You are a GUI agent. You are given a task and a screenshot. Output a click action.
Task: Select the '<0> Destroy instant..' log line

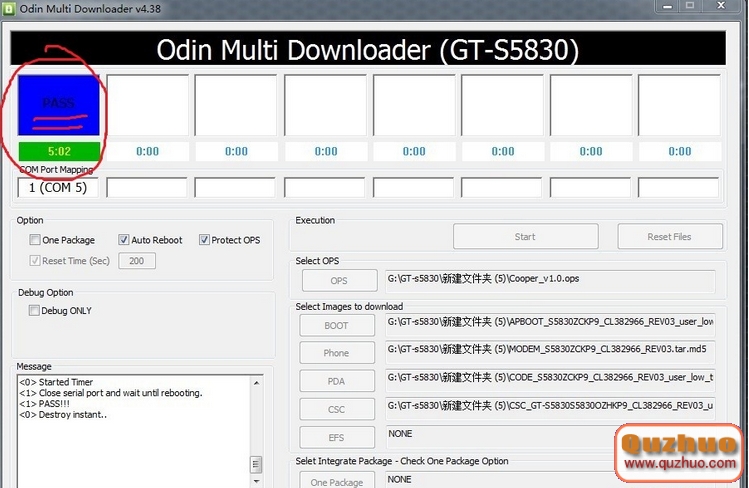[63, 415]
